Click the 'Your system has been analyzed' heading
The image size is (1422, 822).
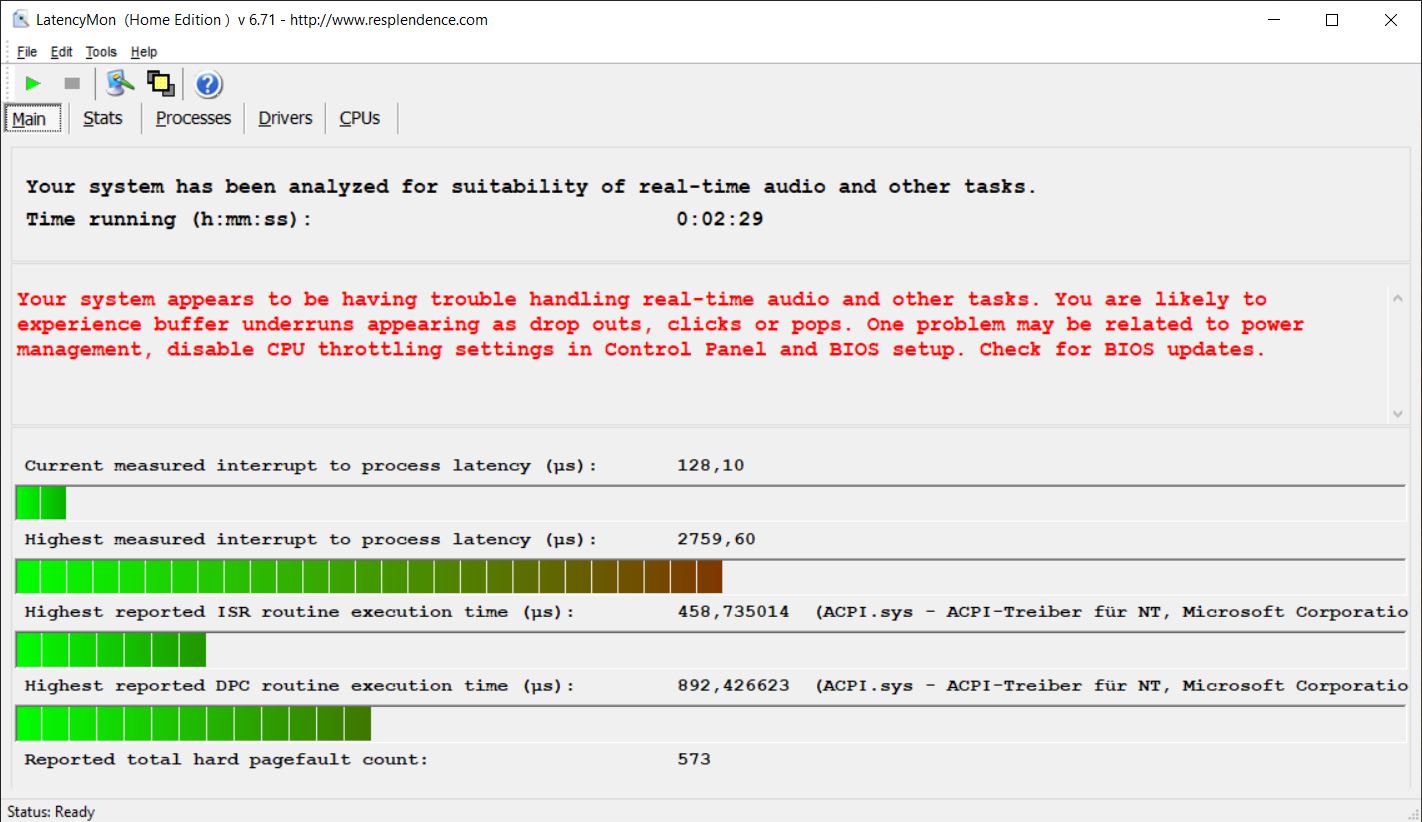point(531,186)
